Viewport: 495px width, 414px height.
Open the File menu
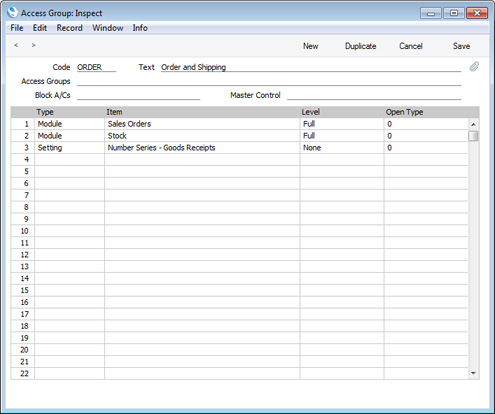[x=17, y=28]
